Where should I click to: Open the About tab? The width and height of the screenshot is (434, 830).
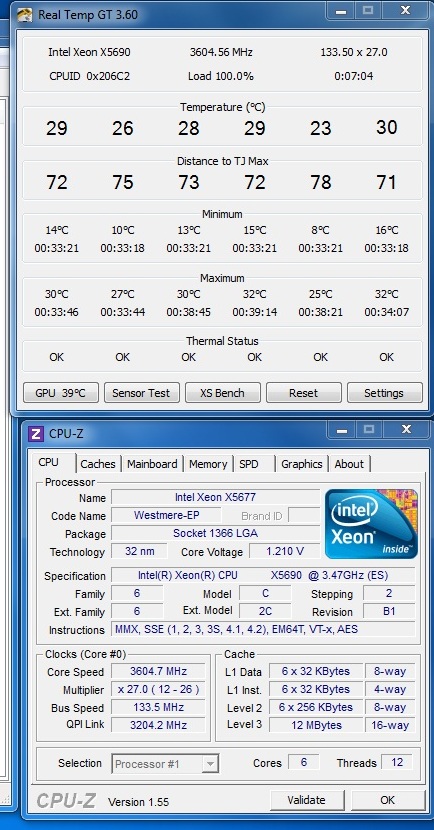tap(349, 464)
